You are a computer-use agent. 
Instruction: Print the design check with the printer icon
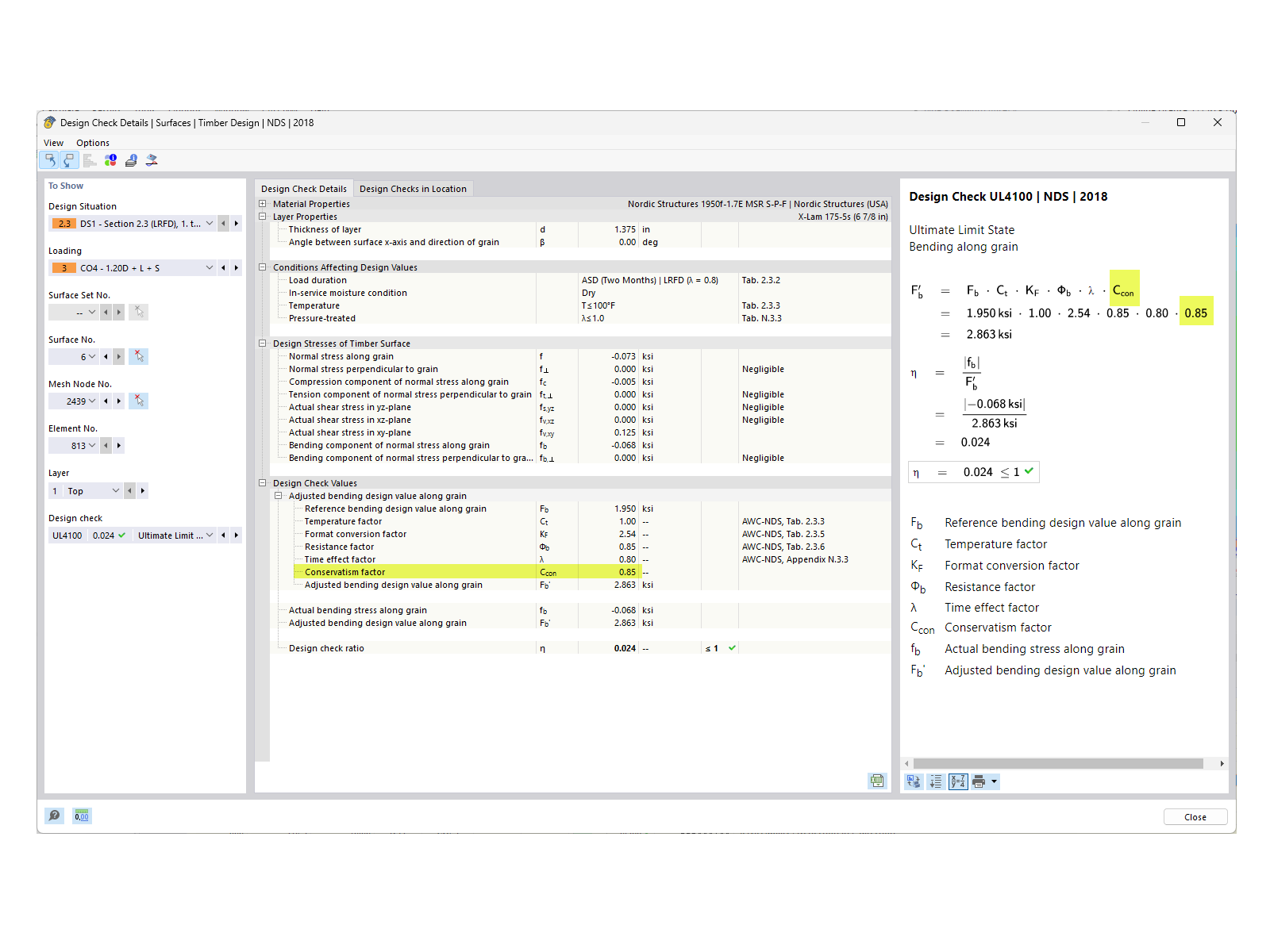[979, 781]
